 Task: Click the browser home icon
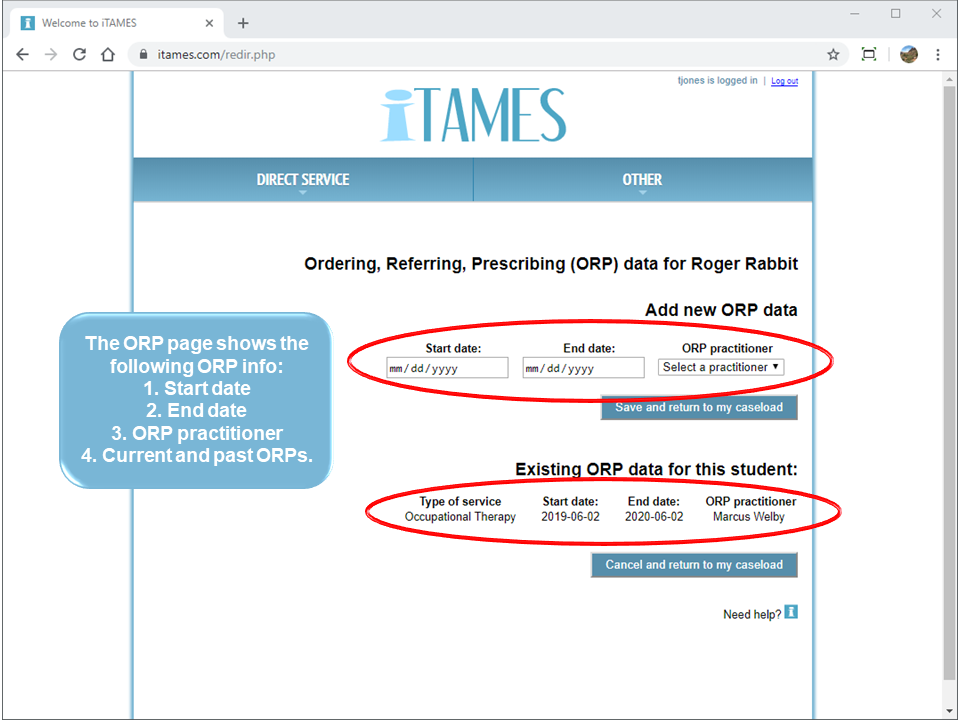click(108, 54)
